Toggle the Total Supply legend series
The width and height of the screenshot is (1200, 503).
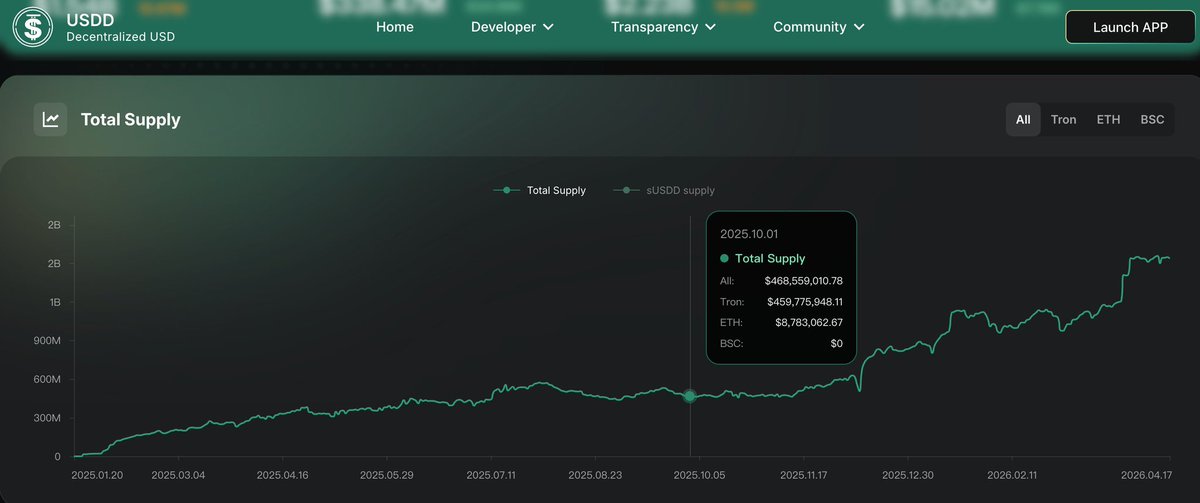coord(540,190)
